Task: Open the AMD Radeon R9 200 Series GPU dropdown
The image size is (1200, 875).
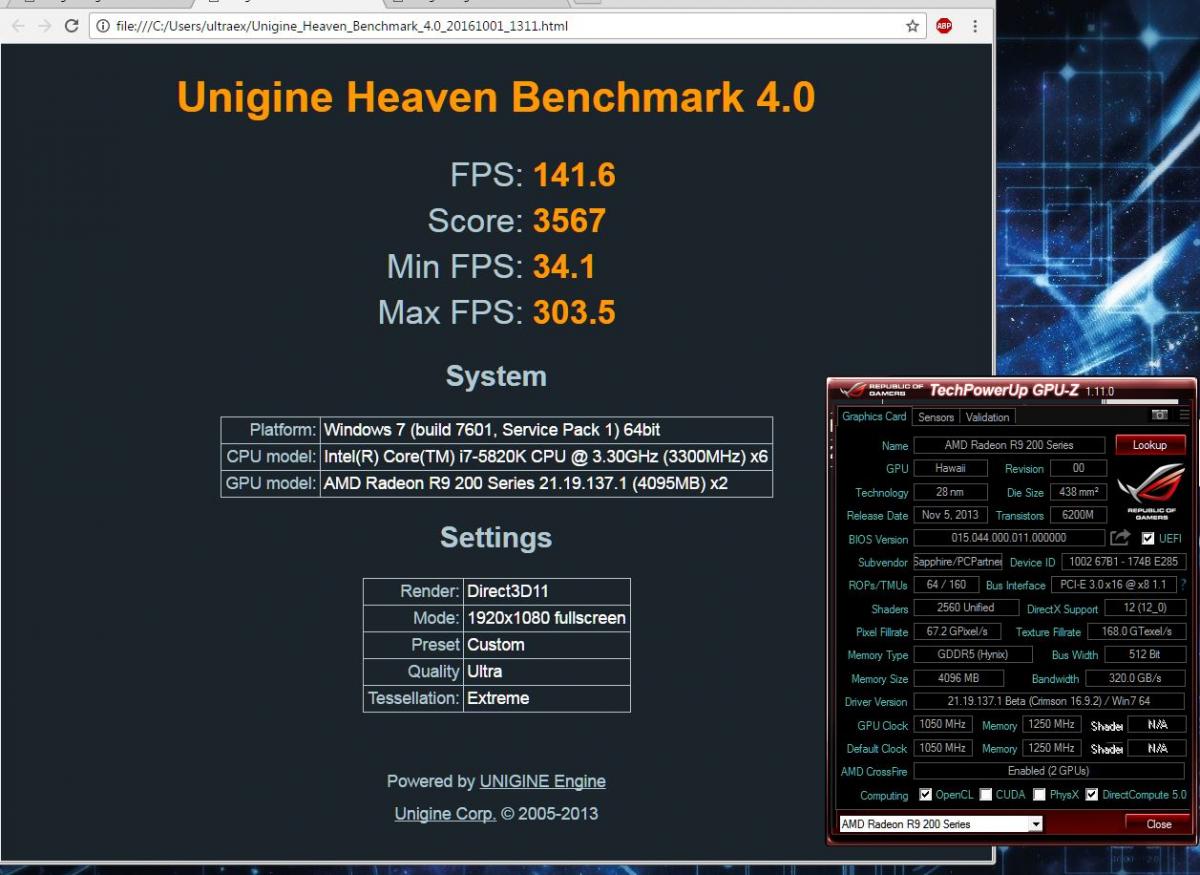Action: [x=940, y=824]
